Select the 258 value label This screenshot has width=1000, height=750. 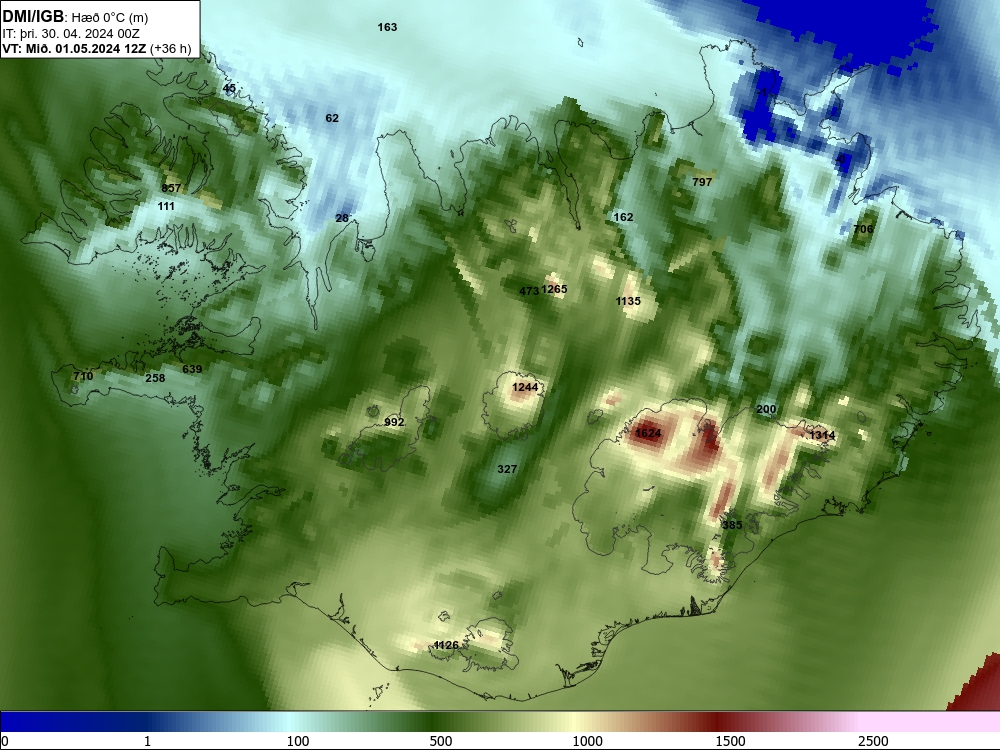click(155, 378)
